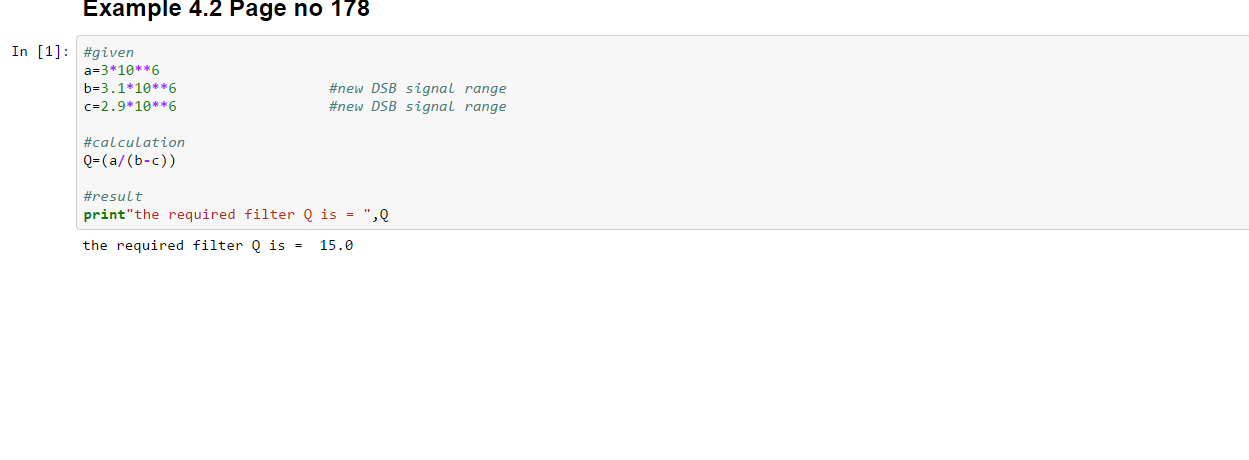Click the "#given" comment in code cell

pos(109,52)
